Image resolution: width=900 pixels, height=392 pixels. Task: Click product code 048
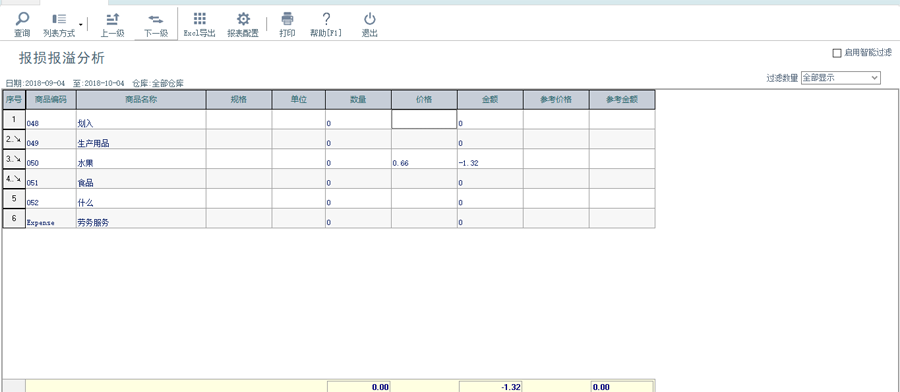(33, 123)
